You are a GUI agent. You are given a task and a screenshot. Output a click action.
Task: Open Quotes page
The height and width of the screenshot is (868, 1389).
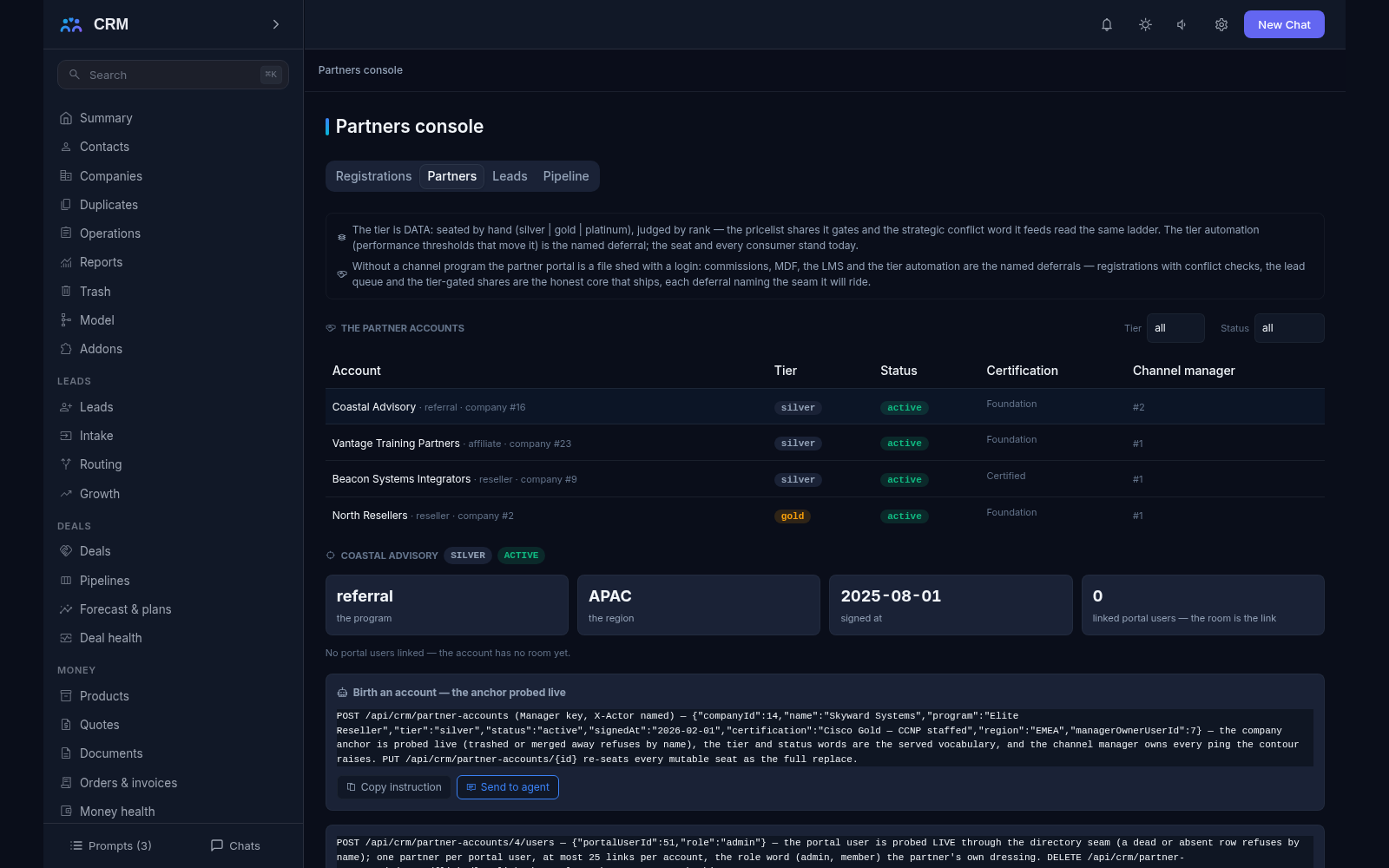pos(173,725)
